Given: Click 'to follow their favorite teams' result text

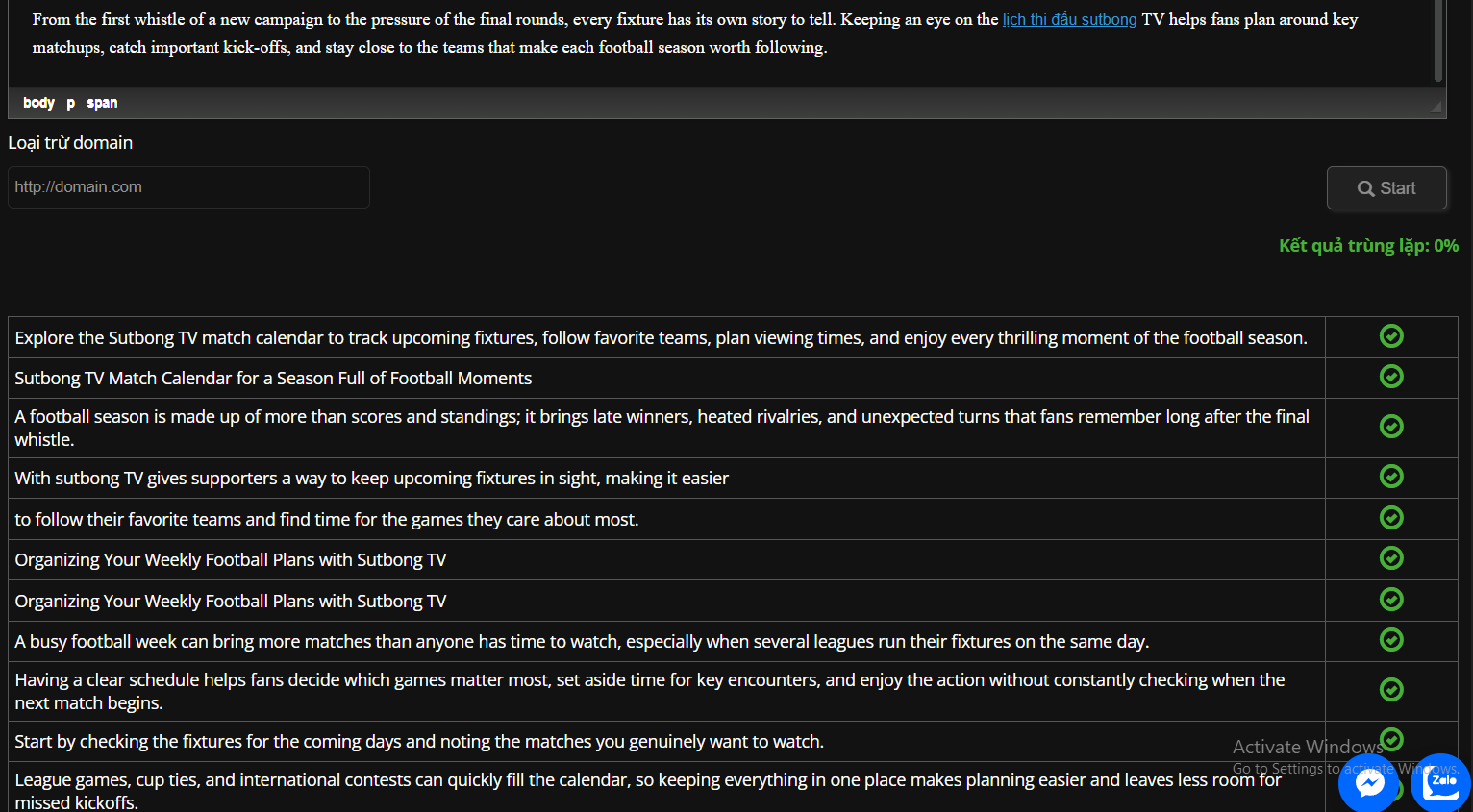Looking at the screenshot, I should pyautogui.click(x=326, y=520).
